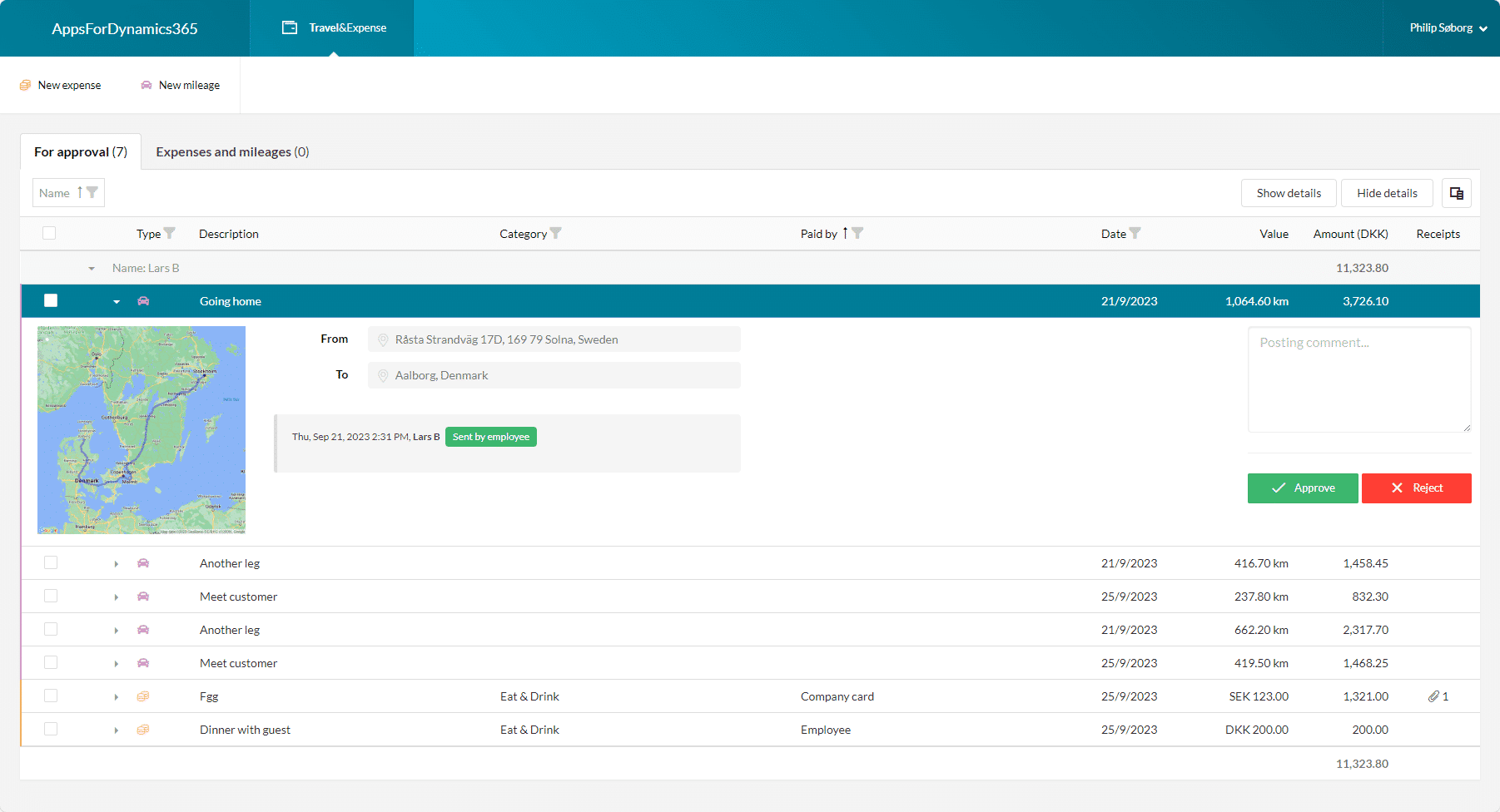Viewport: 1500px width, 812px height.
Task: Switch to Expenses and mileages tab
Action: (x=232, y=151)
